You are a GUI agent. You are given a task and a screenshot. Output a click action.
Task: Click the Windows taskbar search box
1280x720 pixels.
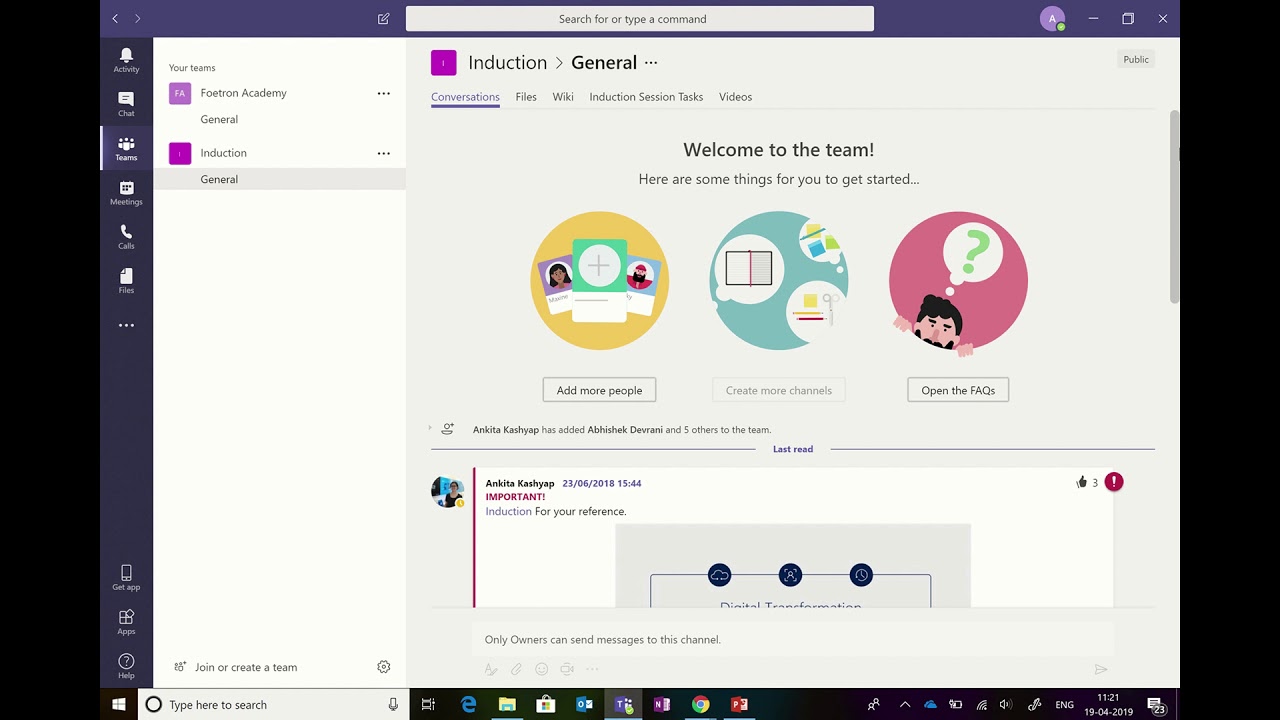(272, 704)
